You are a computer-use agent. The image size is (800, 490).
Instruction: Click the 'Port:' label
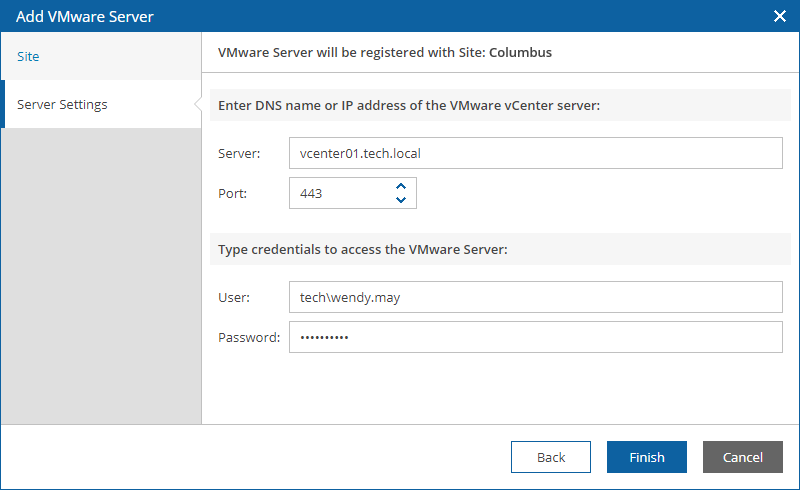232,193
